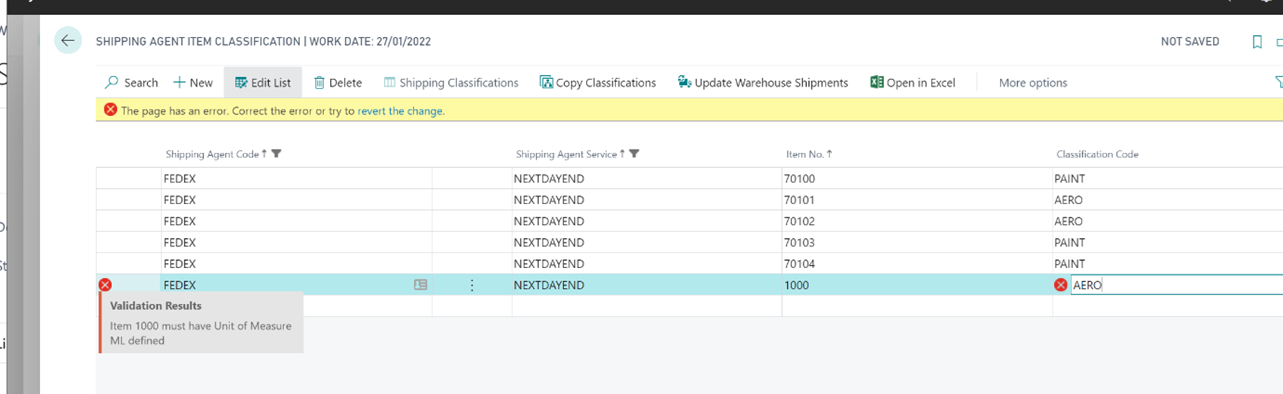Viewport: 1283px width, 394px height.
Task: Open list in Excel
Action: 913,83
